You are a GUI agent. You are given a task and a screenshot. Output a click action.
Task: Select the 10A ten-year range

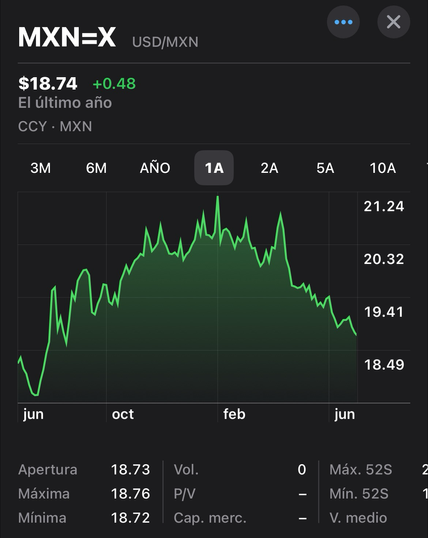(x=383, y=168)
